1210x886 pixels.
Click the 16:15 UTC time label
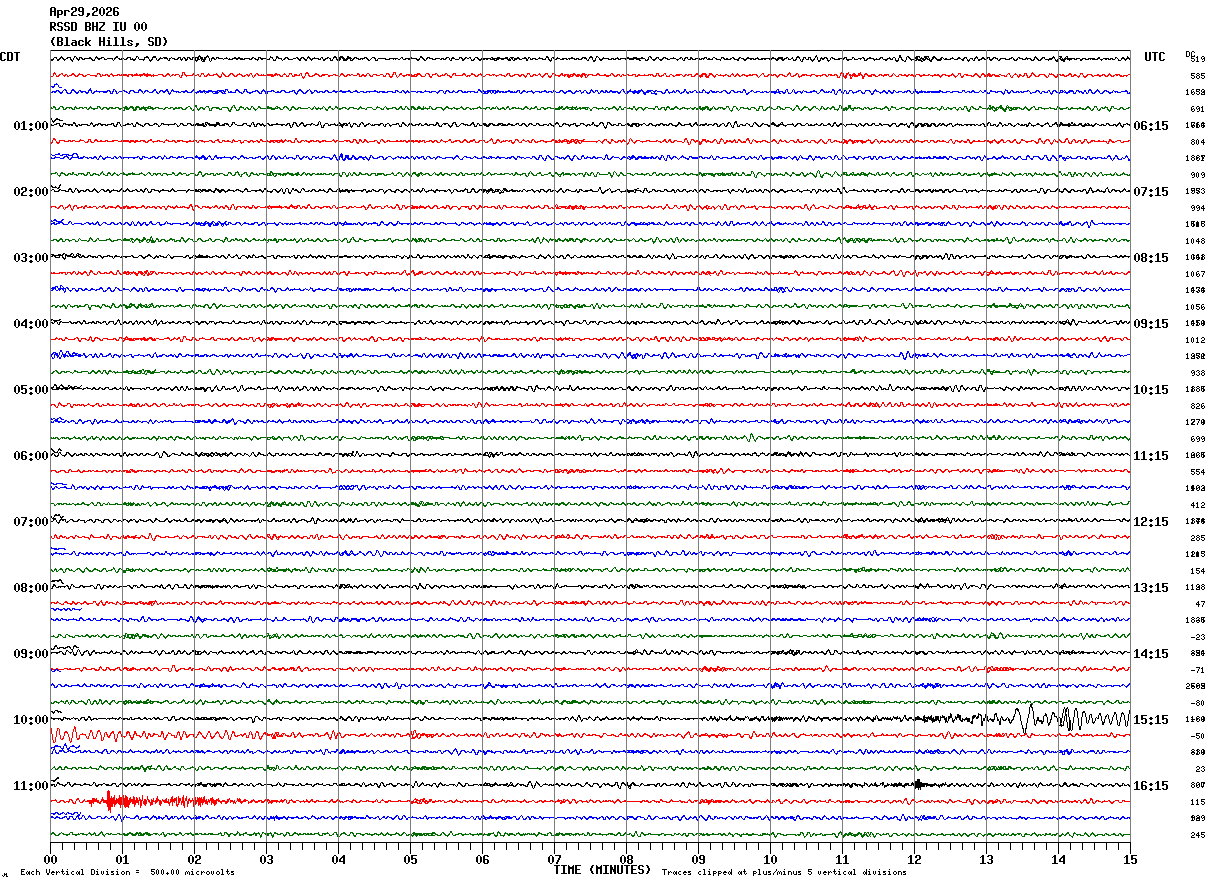point(1151,786)
